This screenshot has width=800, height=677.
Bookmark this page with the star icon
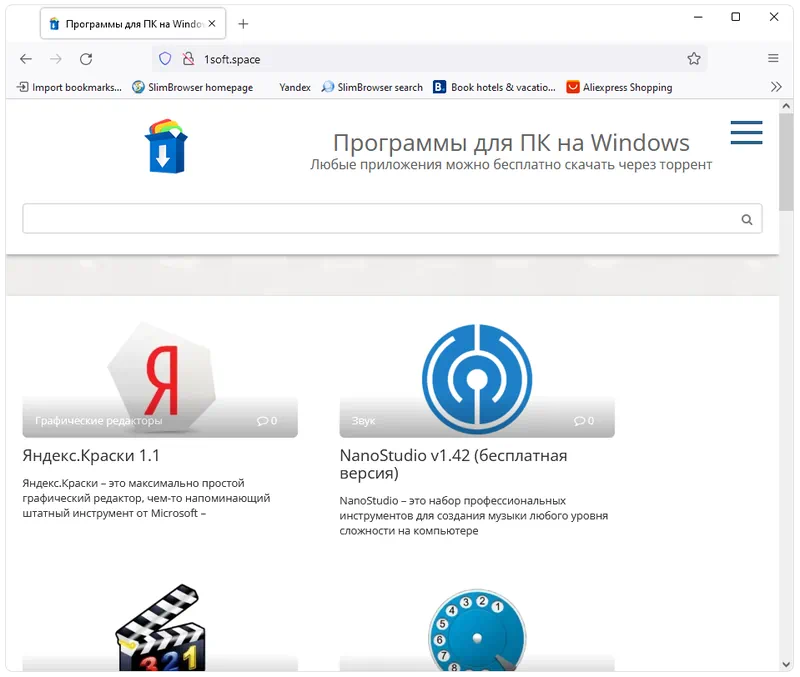coord(693,59)
